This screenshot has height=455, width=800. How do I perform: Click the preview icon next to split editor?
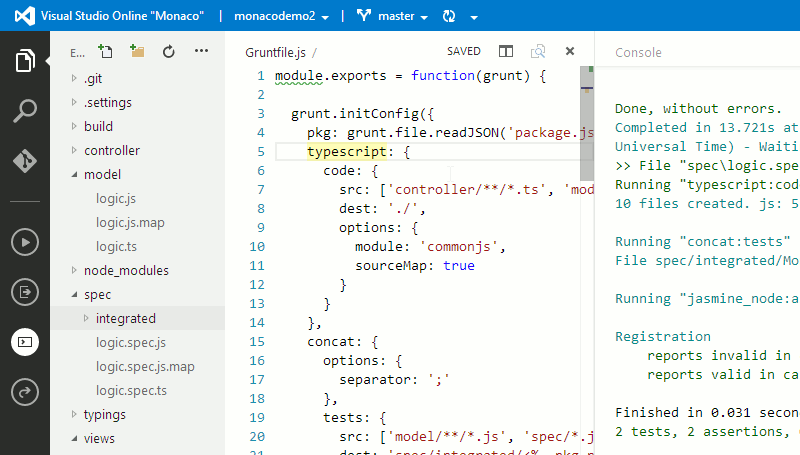tap(538, 51)
